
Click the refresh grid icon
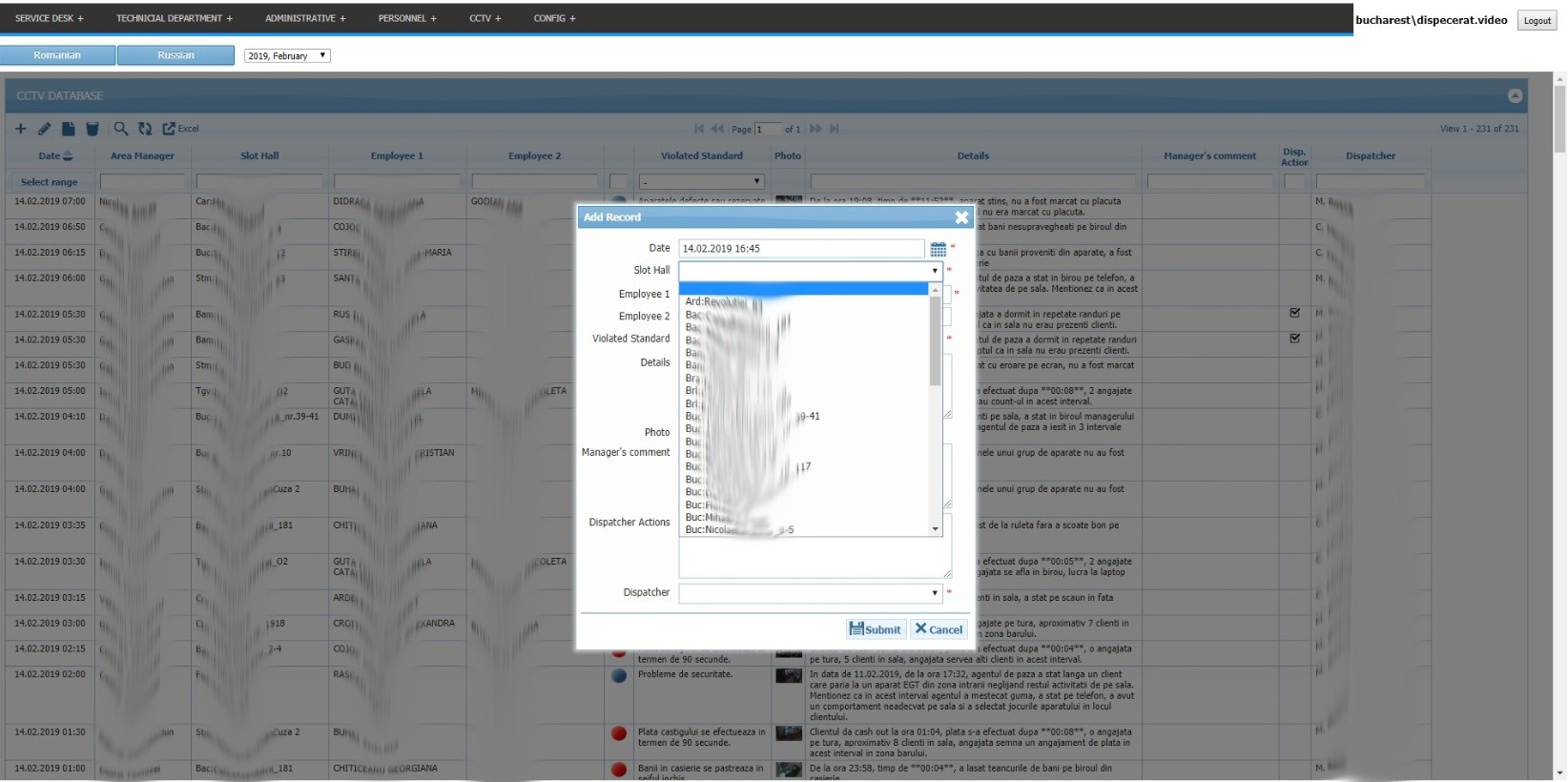click(145, 129)
